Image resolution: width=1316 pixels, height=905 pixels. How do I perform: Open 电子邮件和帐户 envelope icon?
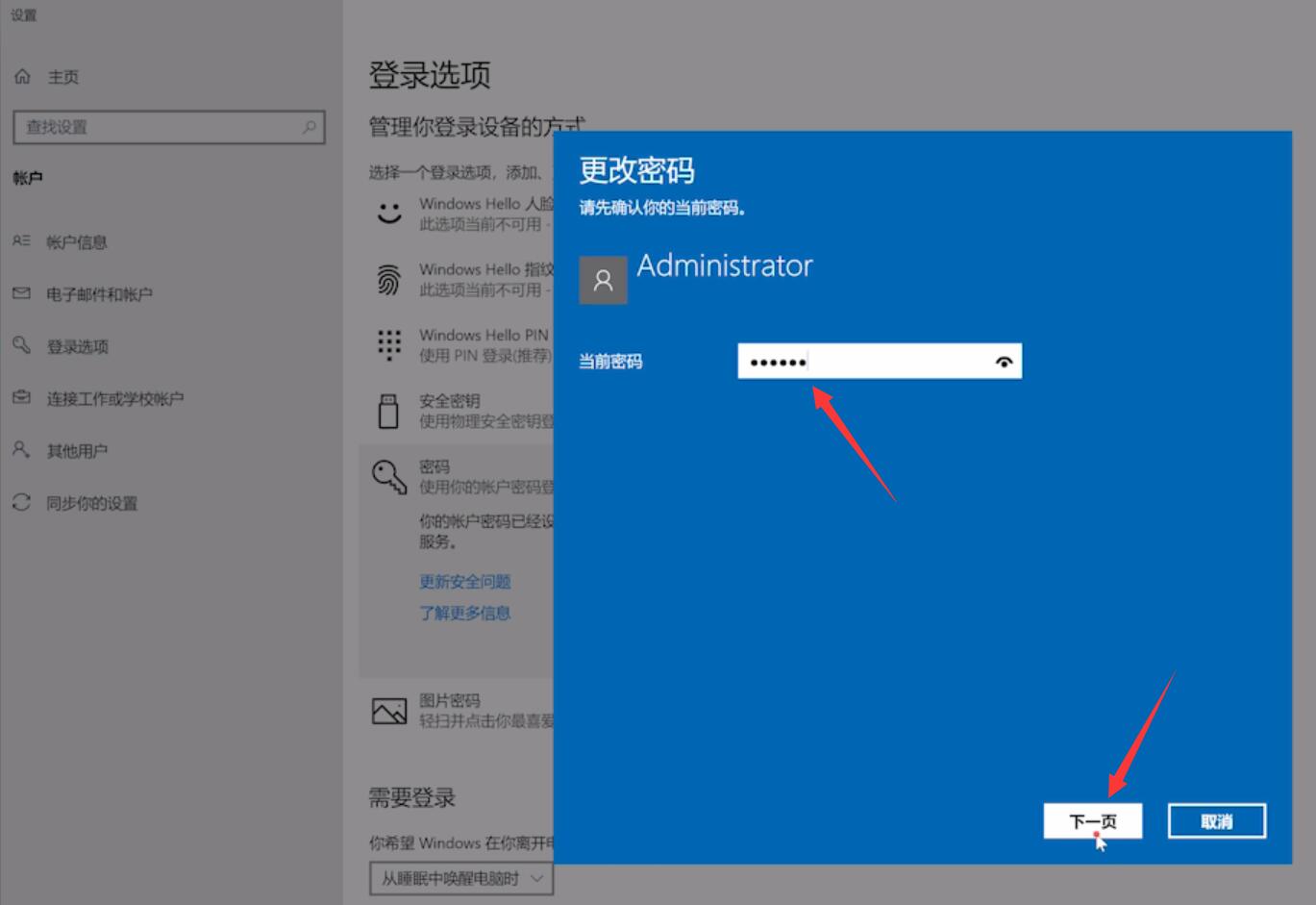pos(21,293)
